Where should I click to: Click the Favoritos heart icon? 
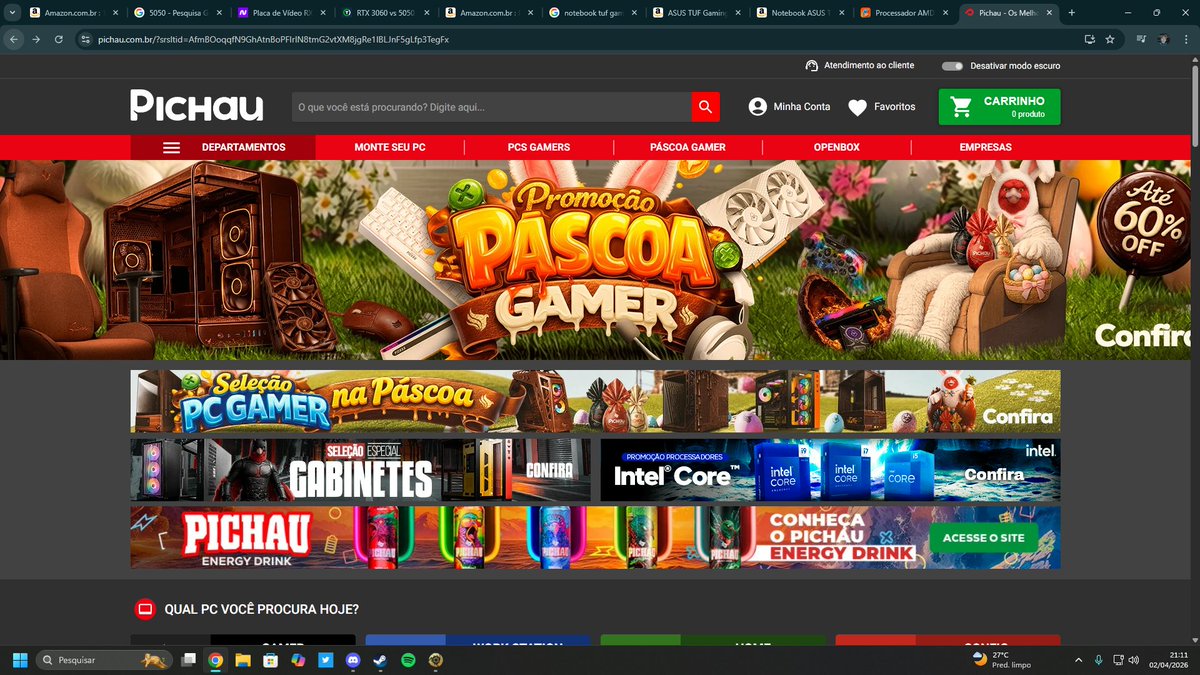pos(857,107)
